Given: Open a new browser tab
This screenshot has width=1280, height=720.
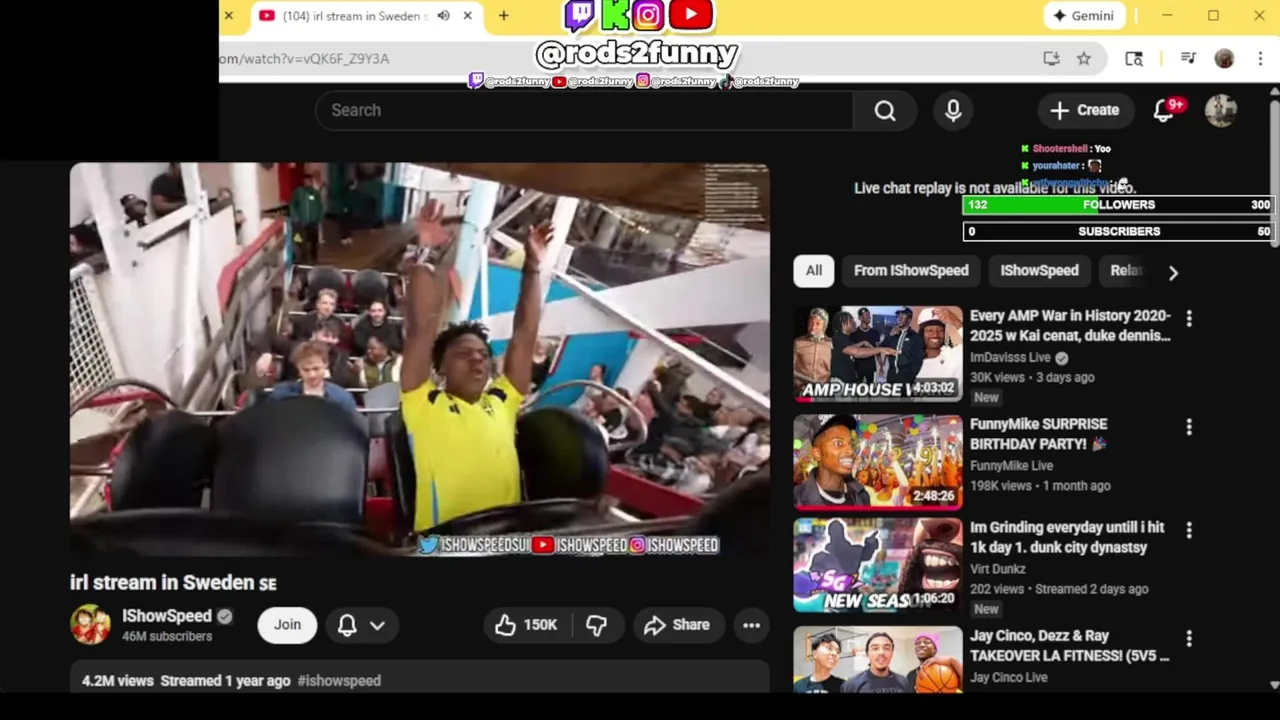Looking at the screenshot, I should click(504, 16).
